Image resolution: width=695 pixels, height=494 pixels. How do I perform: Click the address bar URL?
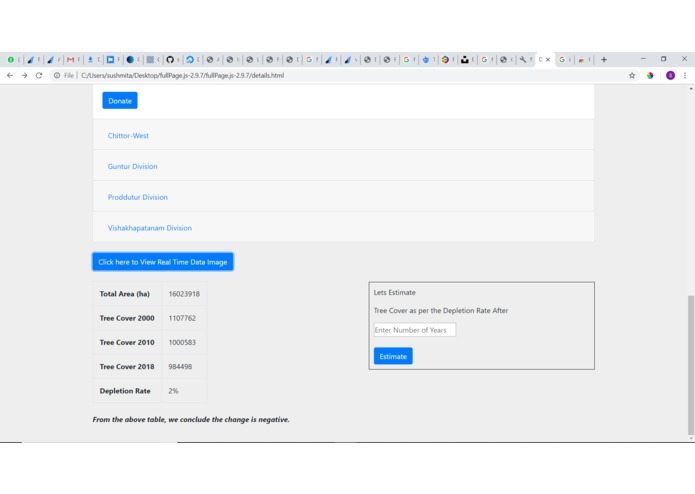coord(182,75)
